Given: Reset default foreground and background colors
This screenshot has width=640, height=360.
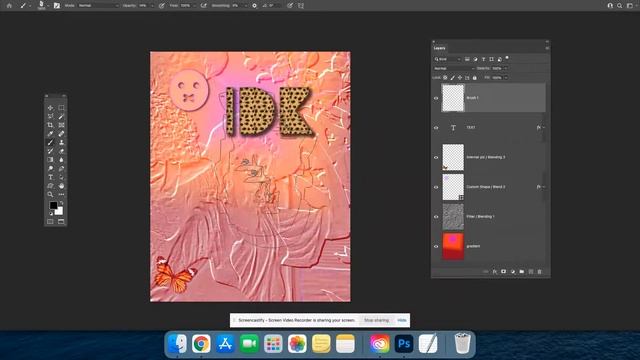Looking at the screenshot, I should point(51,213).
